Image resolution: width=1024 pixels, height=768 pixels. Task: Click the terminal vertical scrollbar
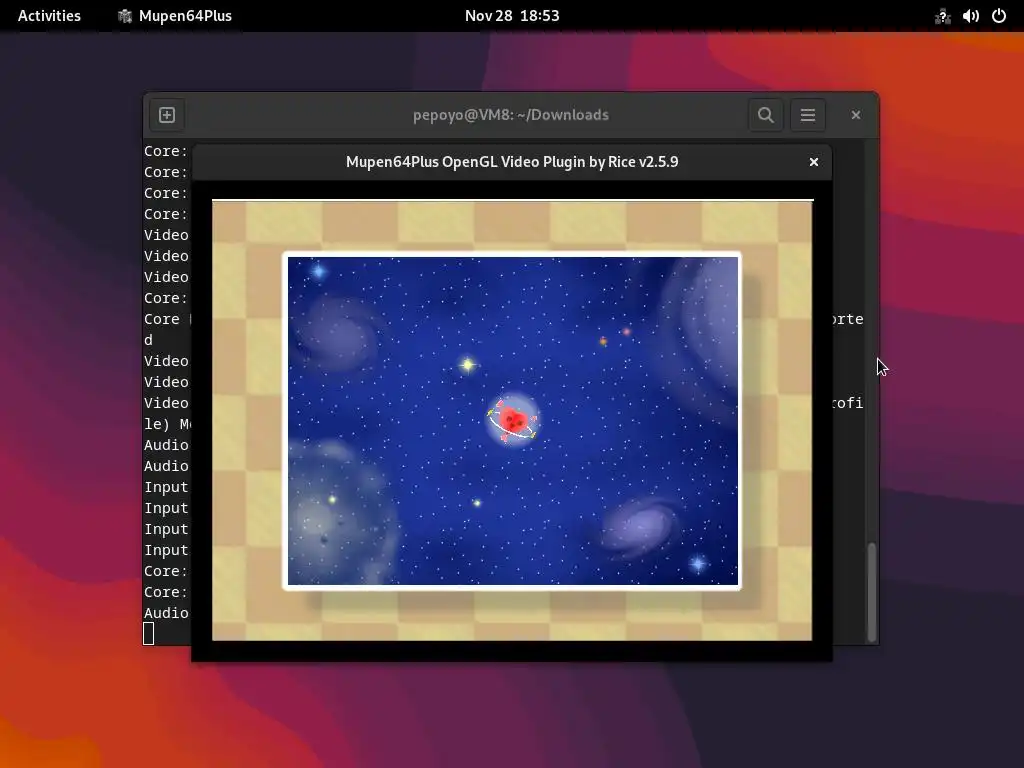click(x=871, y=591)
